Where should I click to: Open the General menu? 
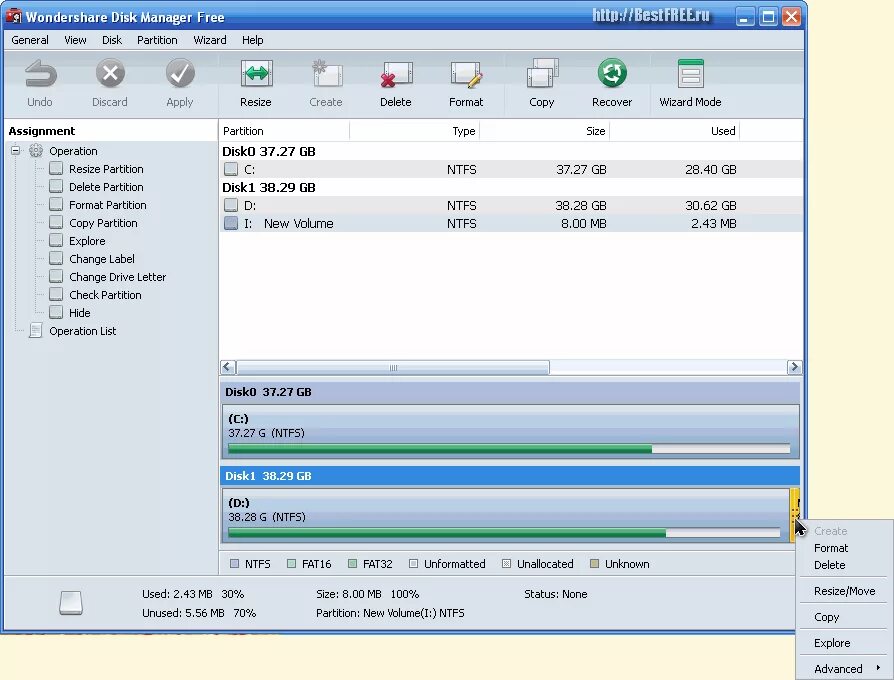30,40
